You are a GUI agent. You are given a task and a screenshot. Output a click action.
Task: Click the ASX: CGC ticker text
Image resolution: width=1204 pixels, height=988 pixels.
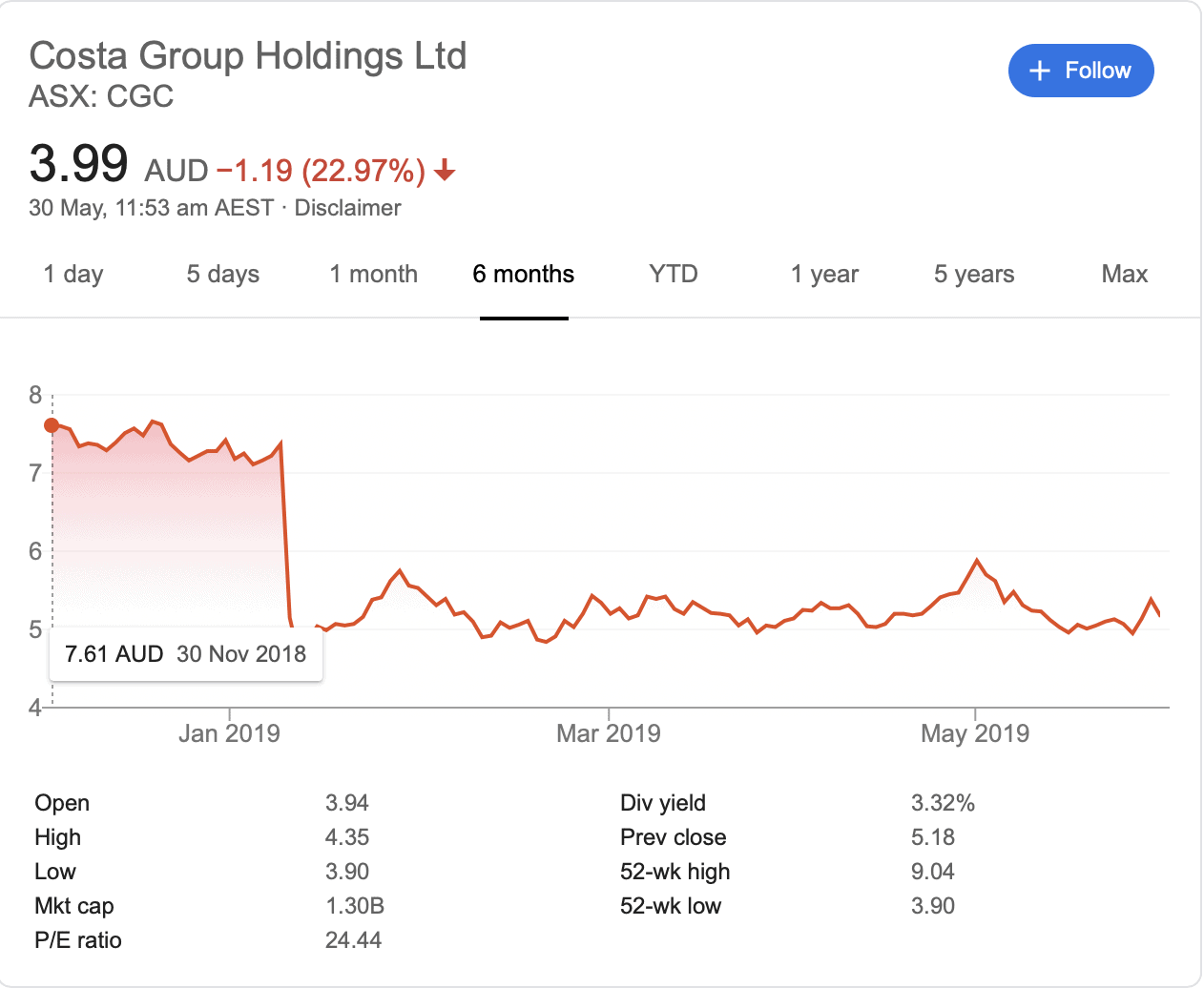(101, 96)
